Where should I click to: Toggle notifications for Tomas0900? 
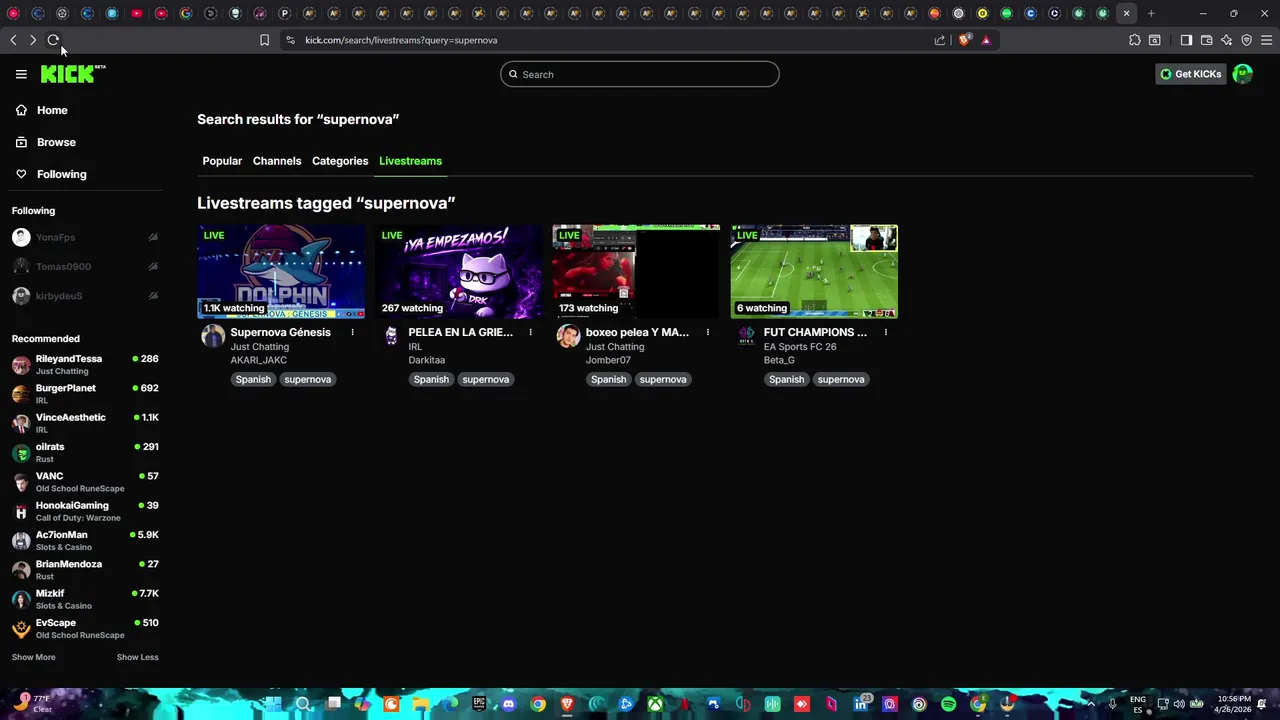pos(153,267)
